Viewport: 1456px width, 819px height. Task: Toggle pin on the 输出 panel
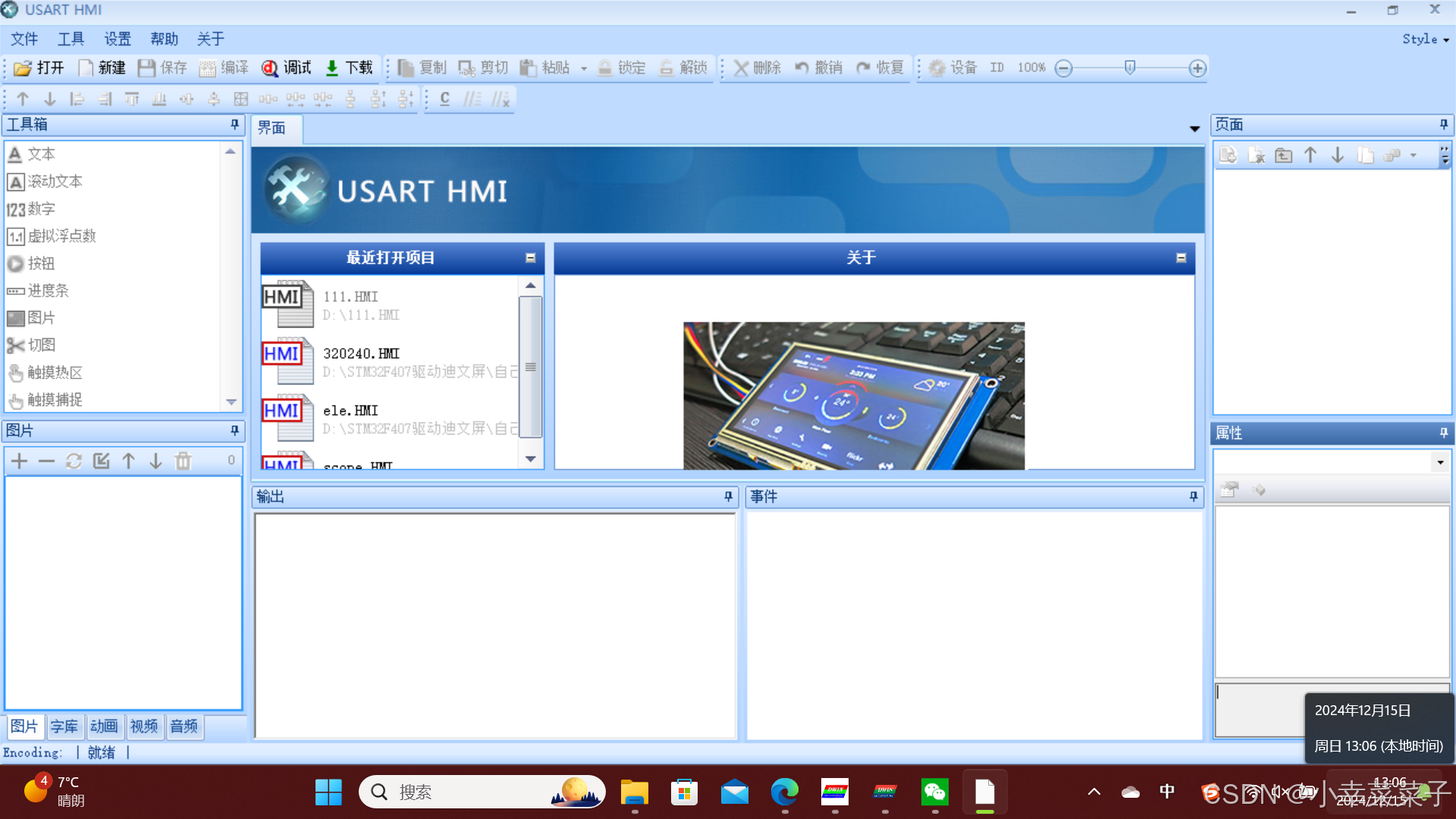tap(728, 497)
